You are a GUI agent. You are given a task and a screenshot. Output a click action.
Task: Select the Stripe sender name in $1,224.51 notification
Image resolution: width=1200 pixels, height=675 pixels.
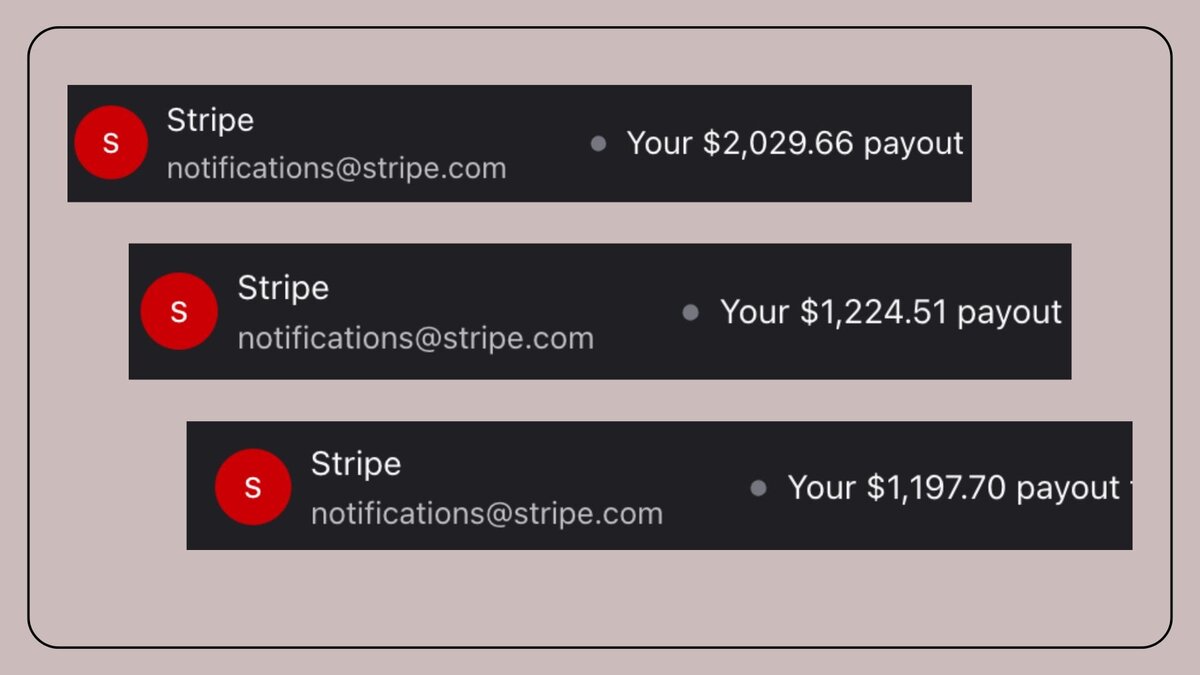click(x=283, y=288)
